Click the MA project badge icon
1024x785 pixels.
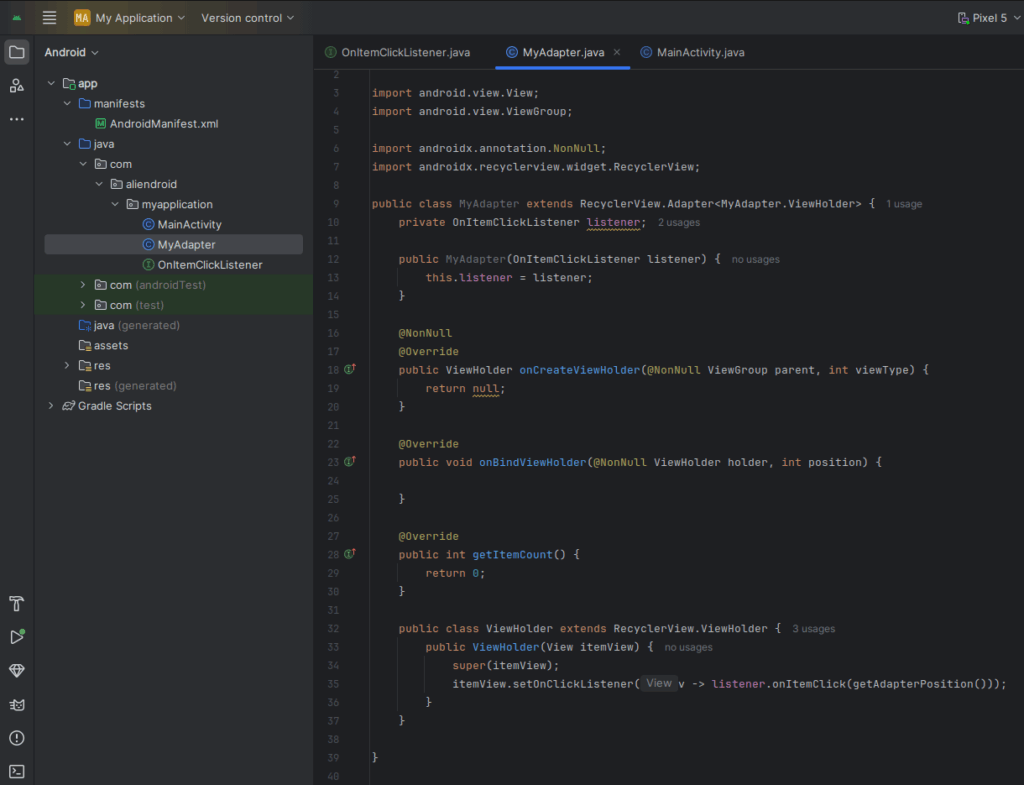pos(82,18)
